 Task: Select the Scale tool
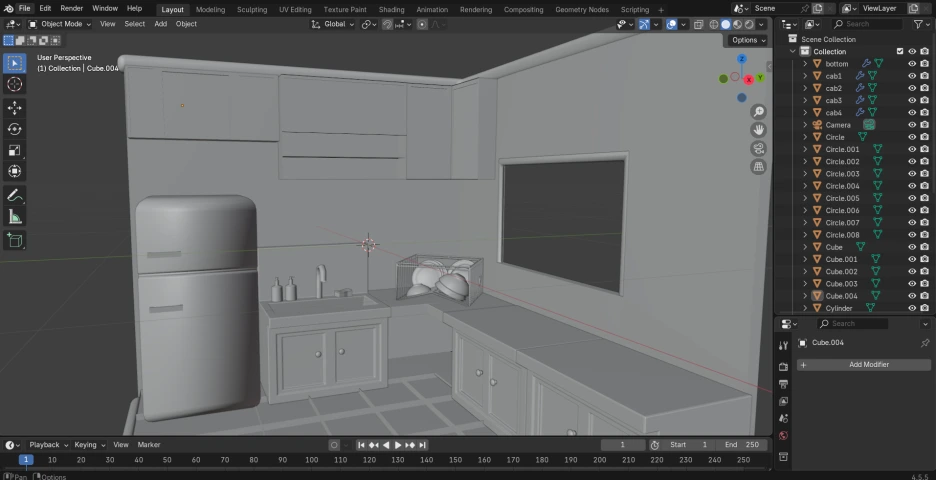click(x=15, y=150)
